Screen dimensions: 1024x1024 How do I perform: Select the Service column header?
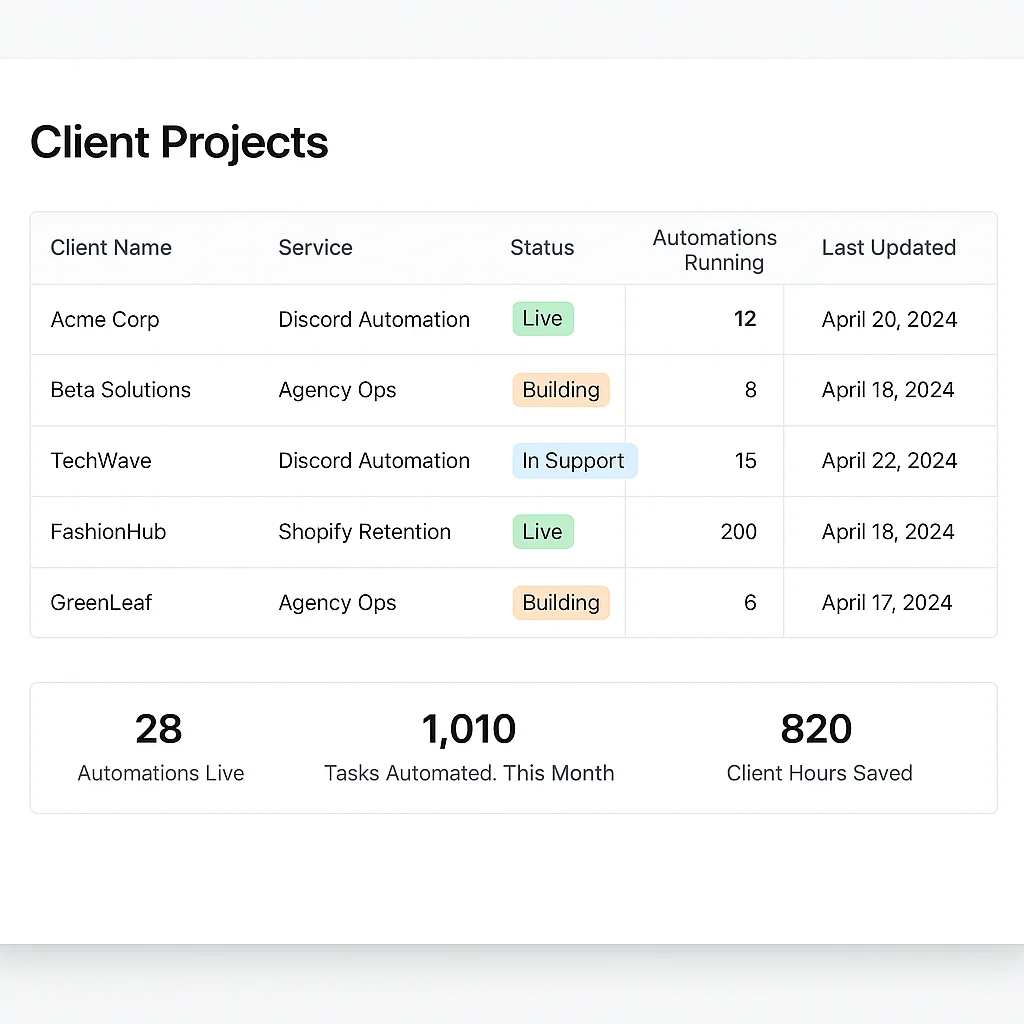(x=315, y=248)
